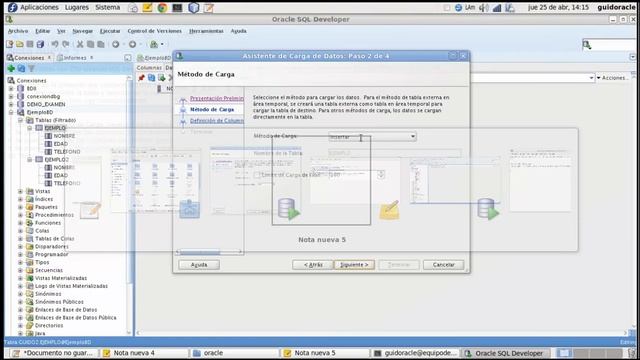Collapse the EJEMPLO2 table node
The image size is (640, 360).
click(x=29, y=160)
